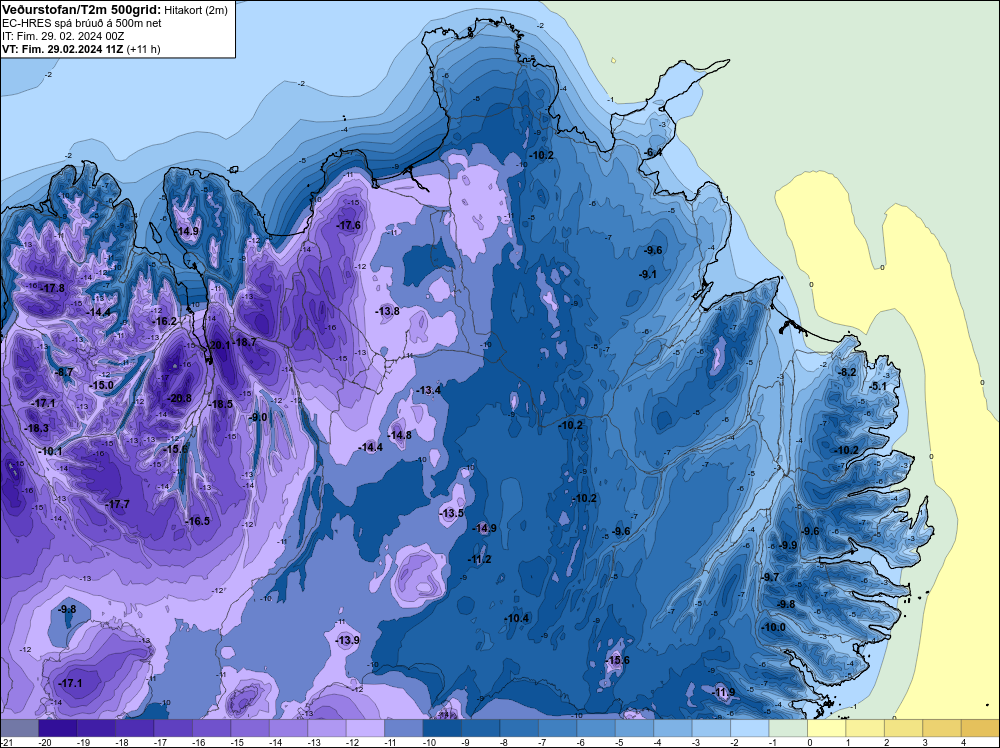Click the -13.5 temperature label
This screenshot has width=1000, height=748.
point(452,513)
